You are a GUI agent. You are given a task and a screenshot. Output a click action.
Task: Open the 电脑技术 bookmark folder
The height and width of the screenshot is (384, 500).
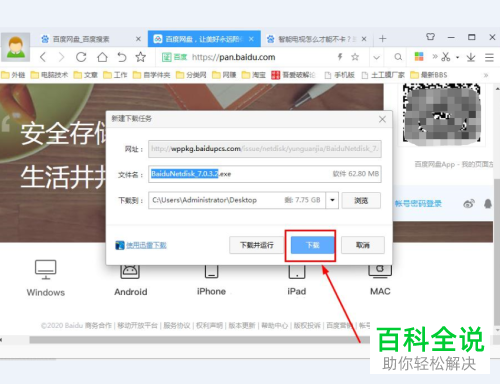click(49, 75)
